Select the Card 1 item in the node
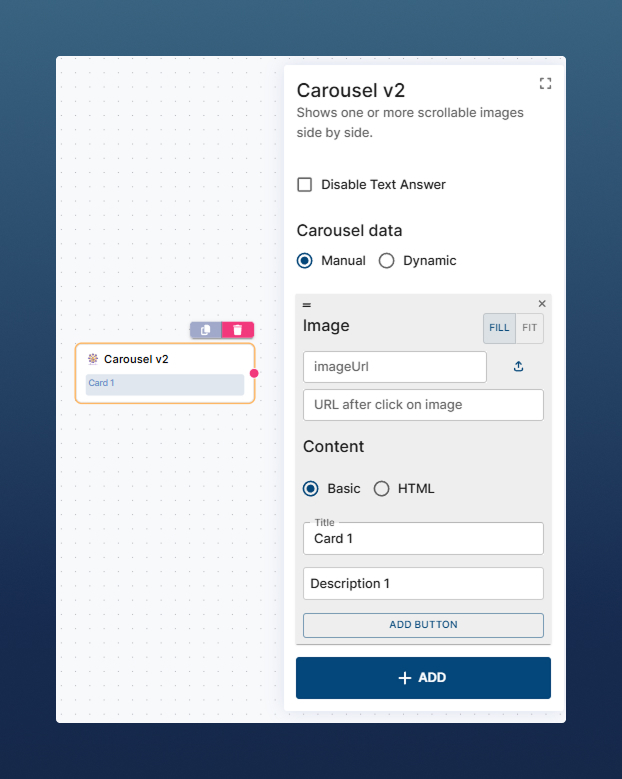This screenshot has width=622, height=779. coord(165,384)
